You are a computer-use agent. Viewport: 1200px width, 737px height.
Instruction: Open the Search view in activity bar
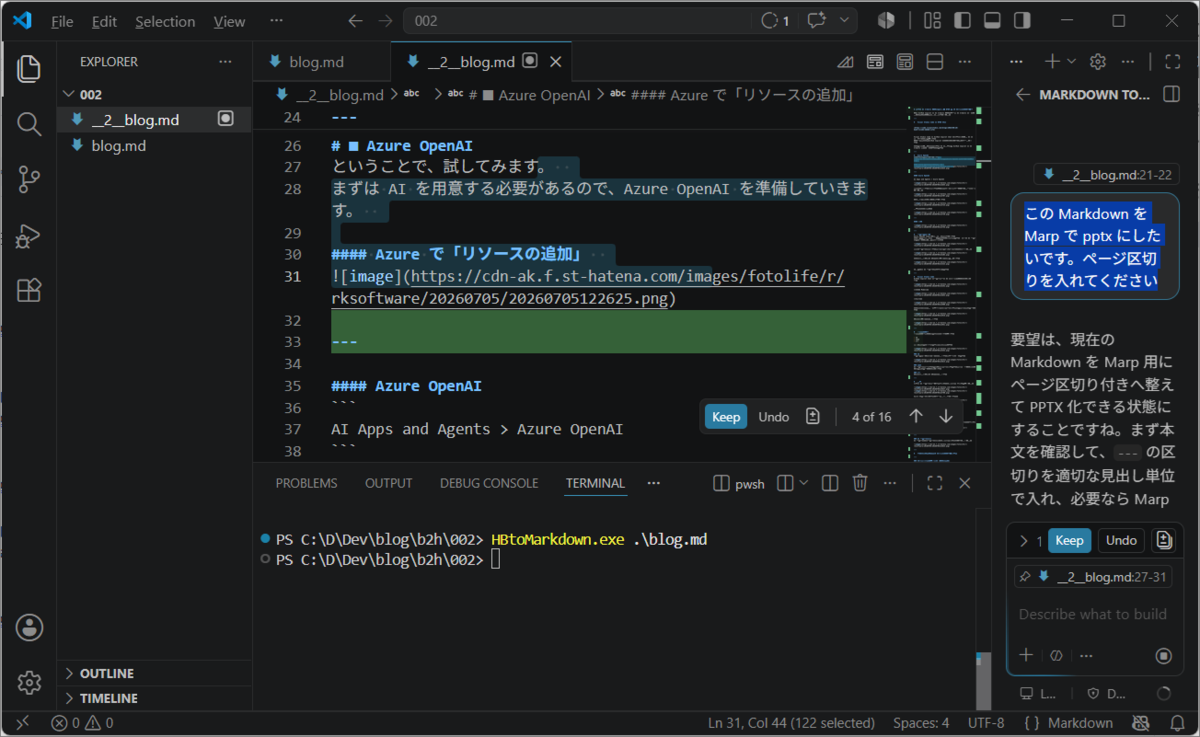click(29, 124)
